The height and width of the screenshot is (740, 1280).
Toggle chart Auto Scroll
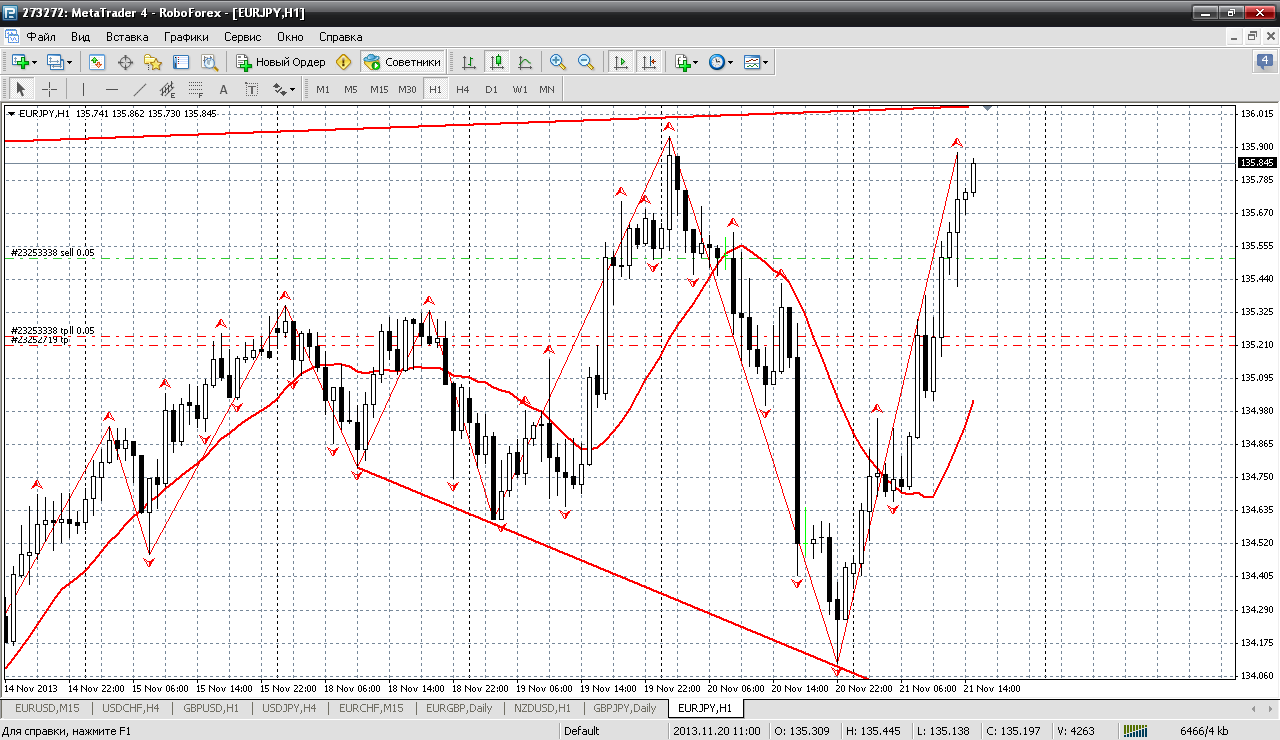621,62
